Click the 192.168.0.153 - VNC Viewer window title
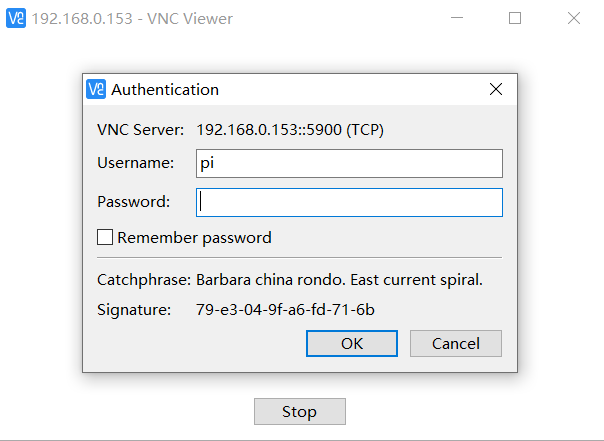Screen dimensions: 604x441 [132, 18]
